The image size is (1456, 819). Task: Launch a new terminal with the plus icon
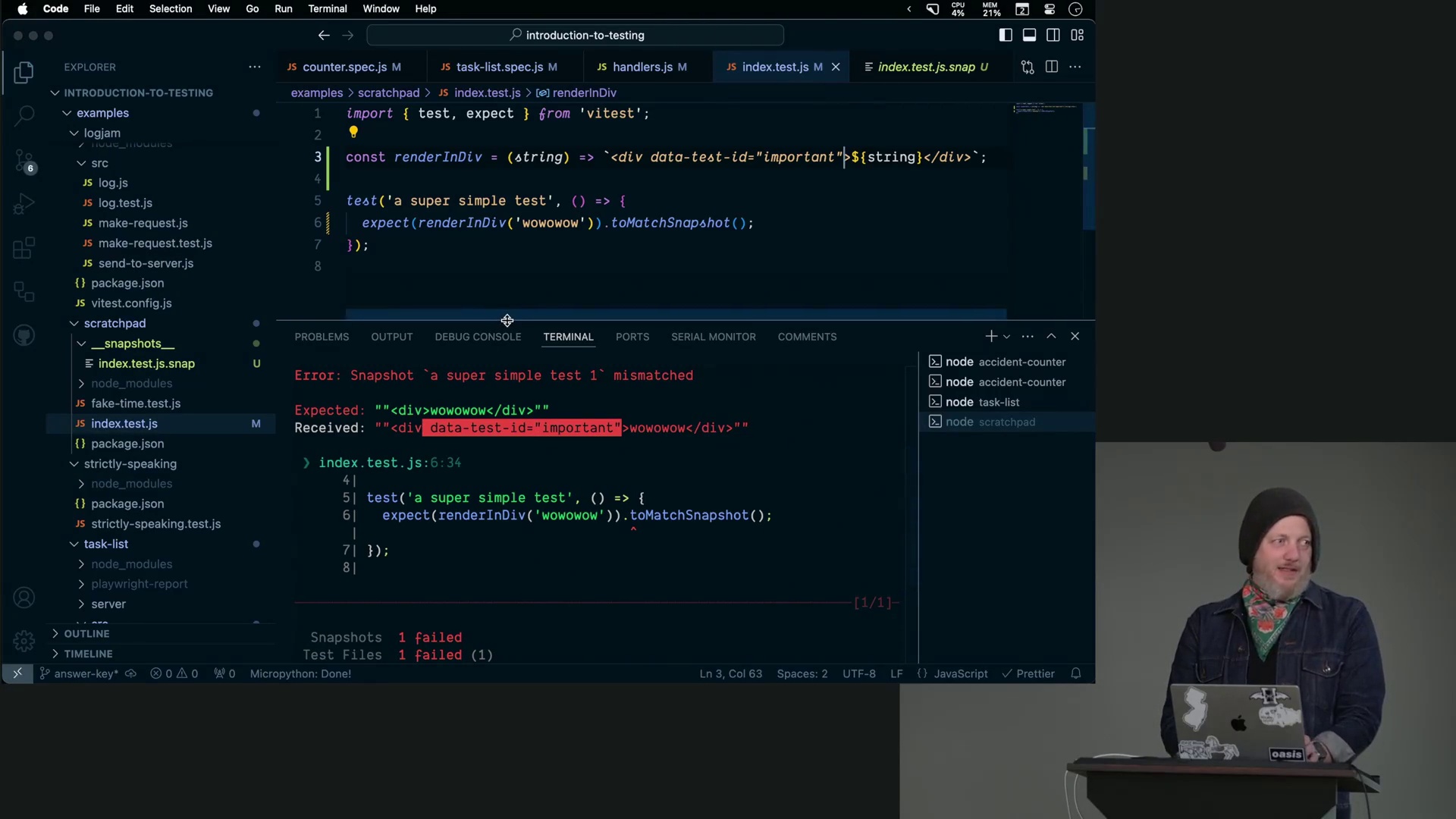[990, 336]
